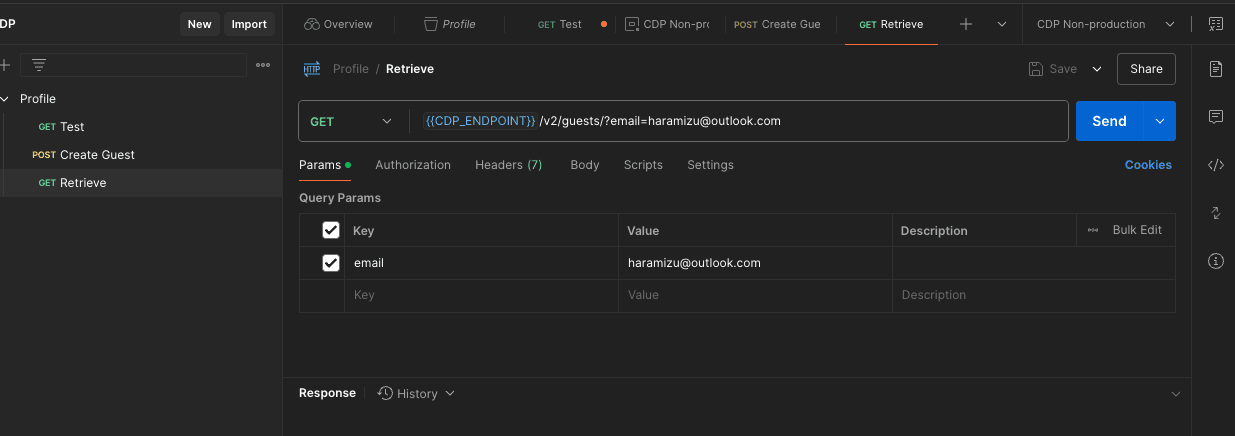The width and height of the screenshot is (1235, 436).
Task: Click the add new tab plus icon
Action: pyautogui.click(x=965, y=24)
